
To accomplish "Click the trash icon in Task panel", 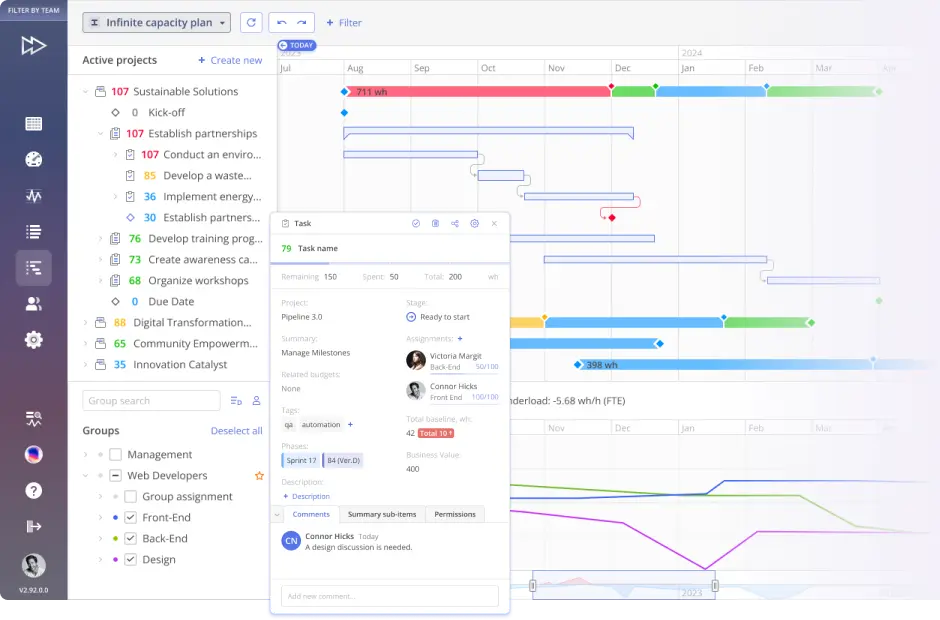I will 435,224.
